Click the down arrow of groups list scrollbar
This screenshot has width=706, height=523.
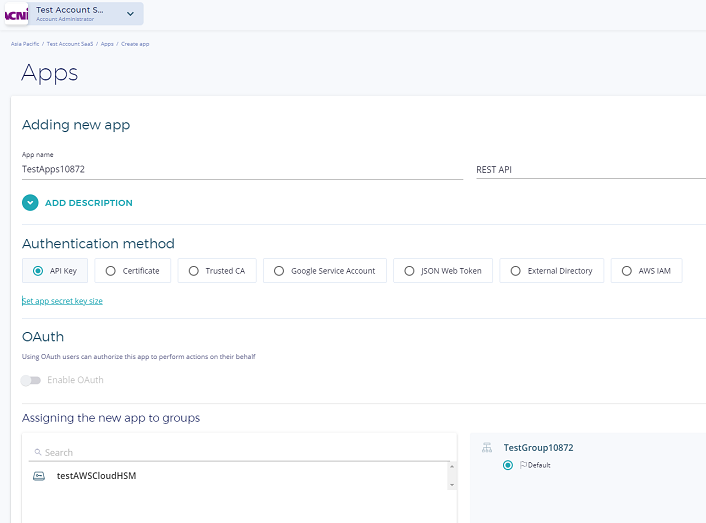tap(452, 485)
